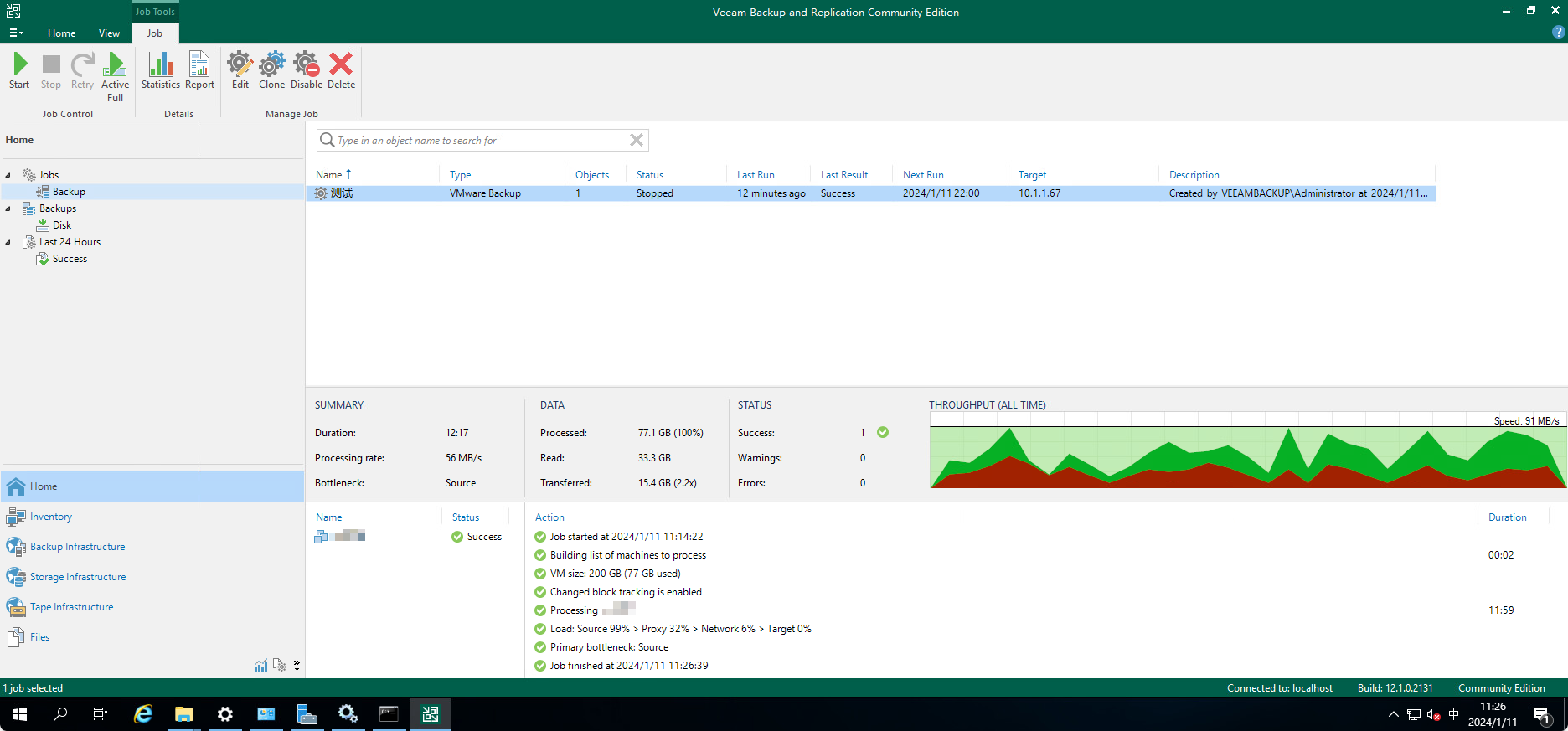Screen dimensions: 1568x731
Task: Disable the selected job
Action: pyautogui.click(x=307, y=71)
